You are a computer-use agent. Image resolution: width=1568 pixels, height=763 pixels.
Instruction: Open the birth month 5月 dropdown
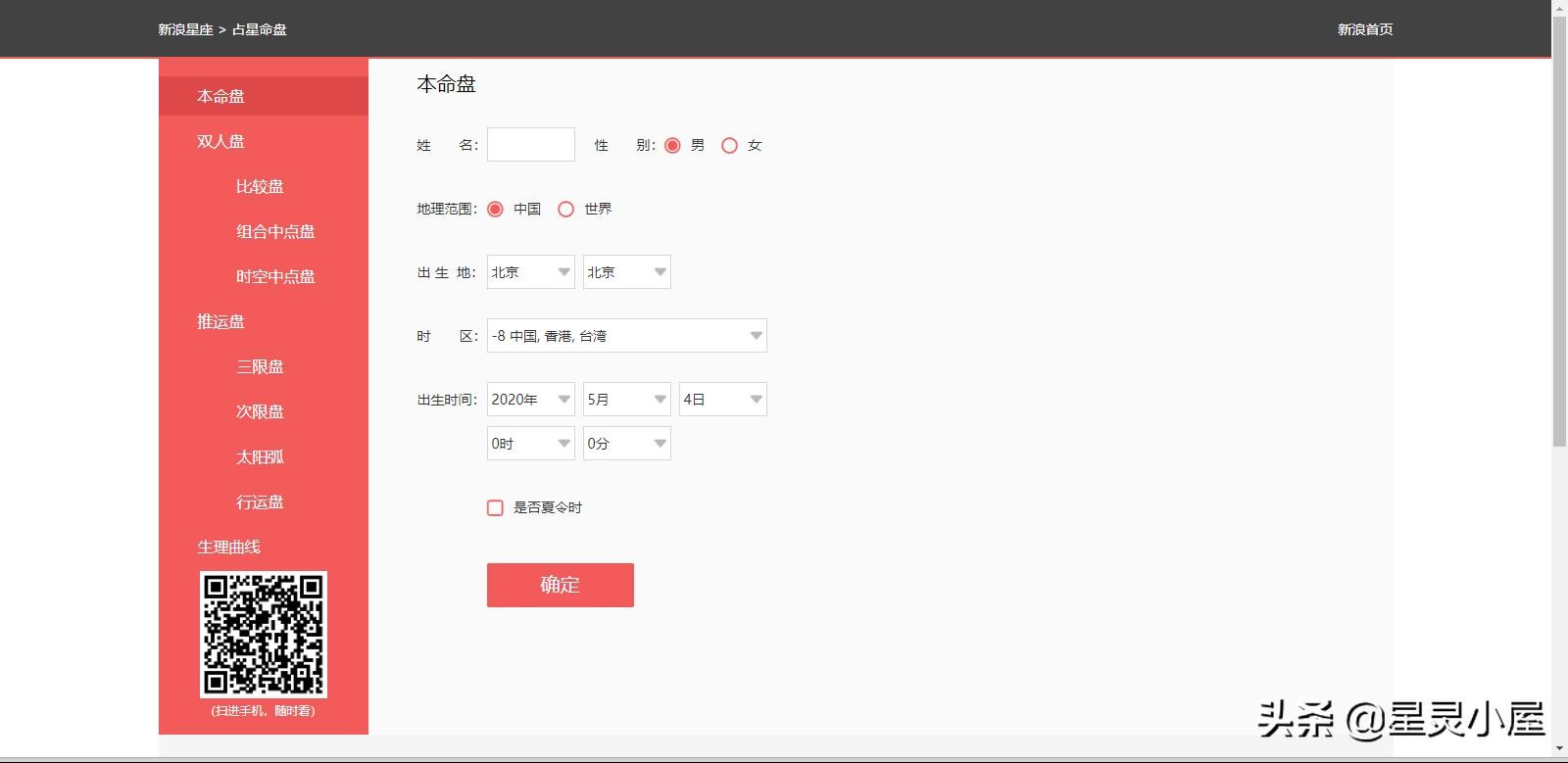626,400
